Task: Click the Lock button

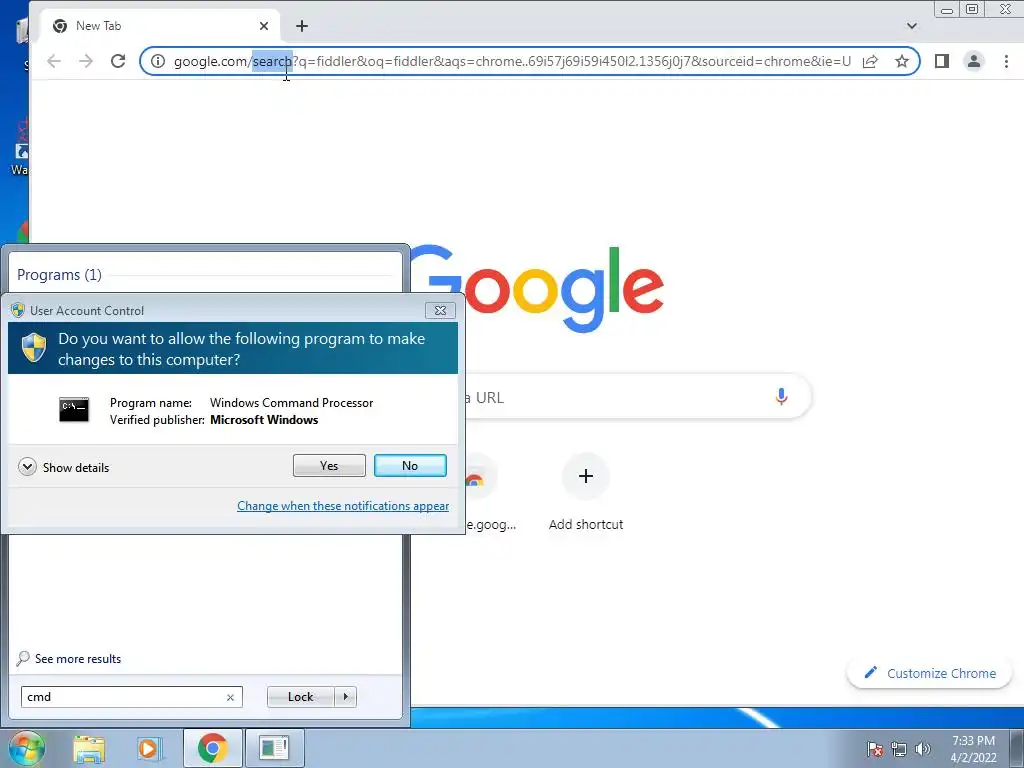Action: [x=300, y=697]
